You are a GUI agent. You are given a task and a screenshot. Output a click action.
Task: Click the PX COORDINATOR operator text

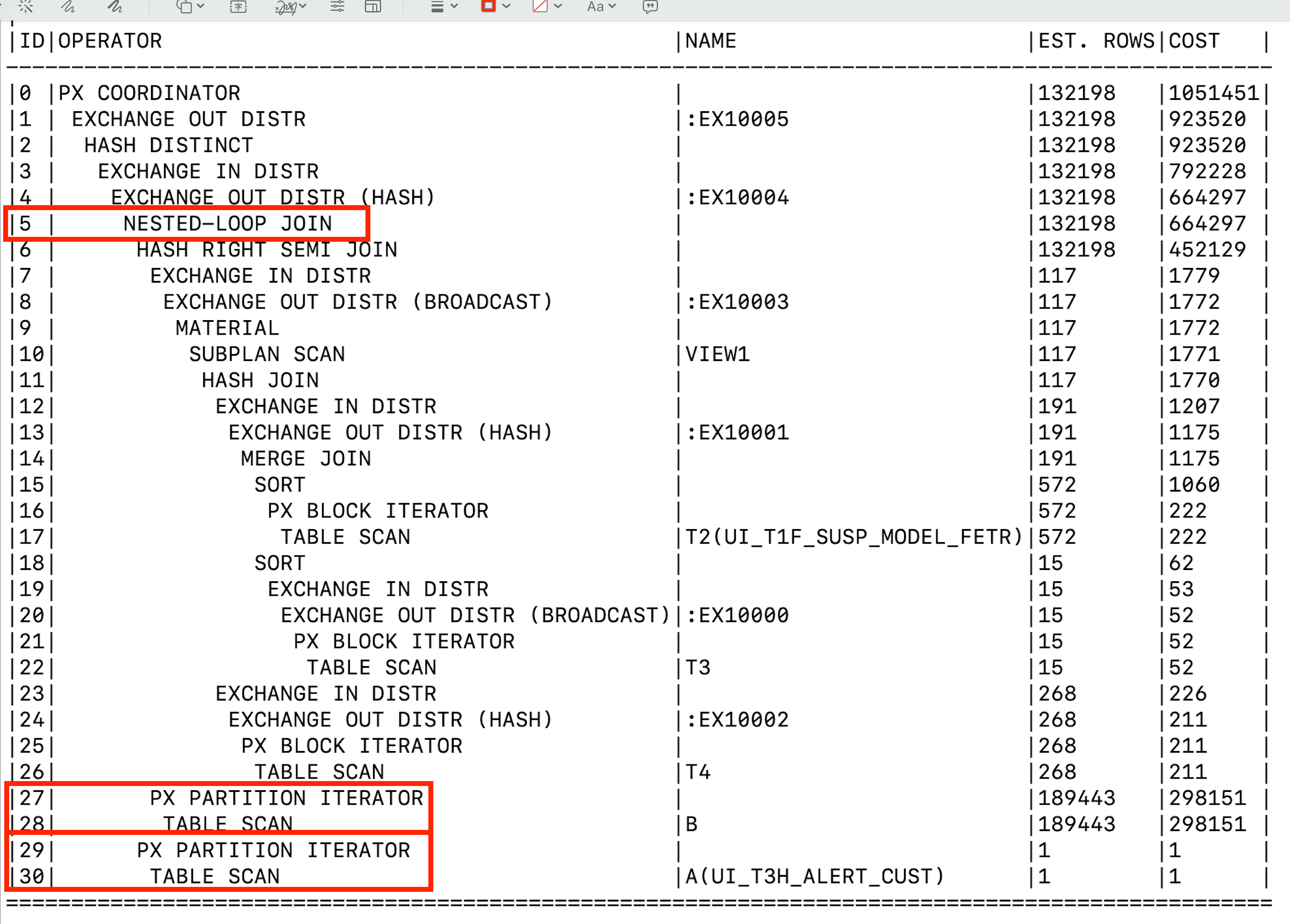[x=149, y=93]
